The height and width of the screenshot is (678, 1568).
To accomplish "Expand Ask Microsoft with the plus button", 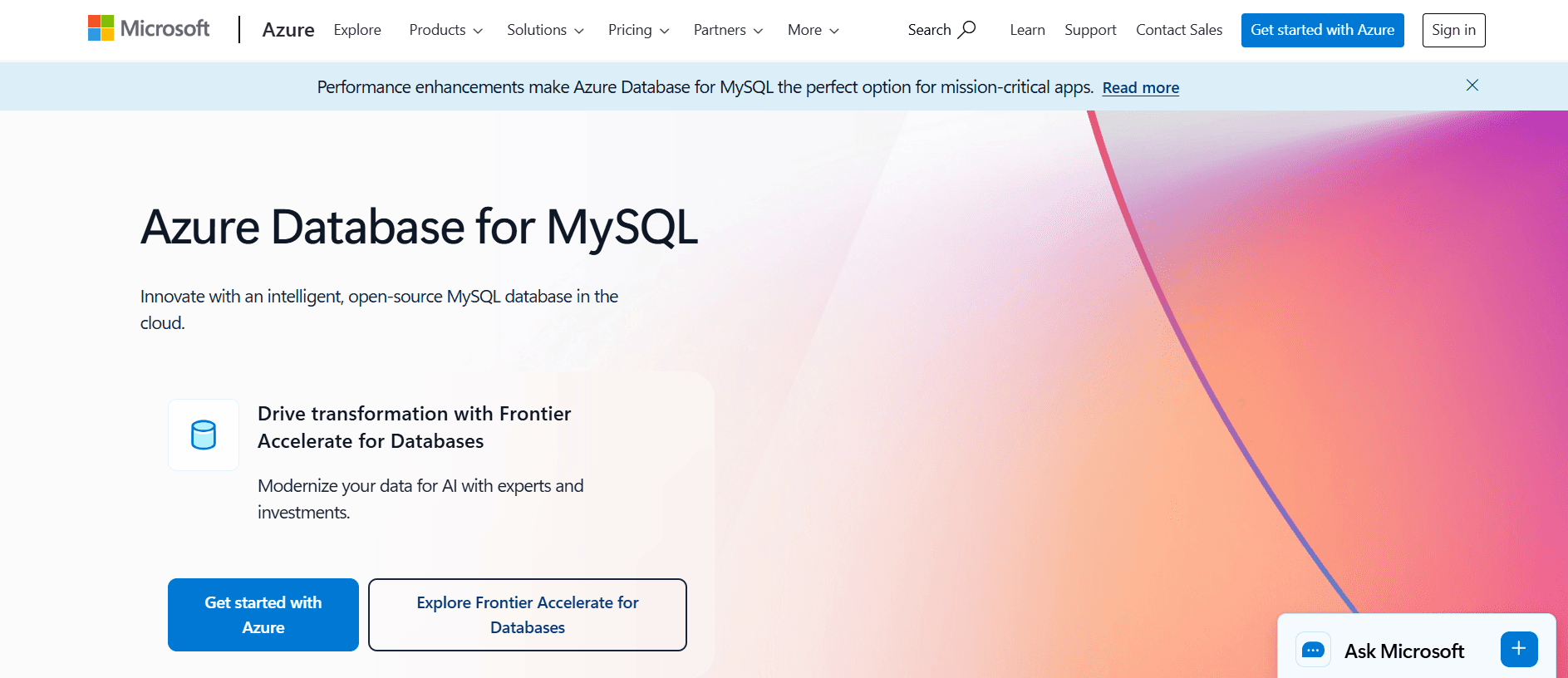I will [1519, 649].
